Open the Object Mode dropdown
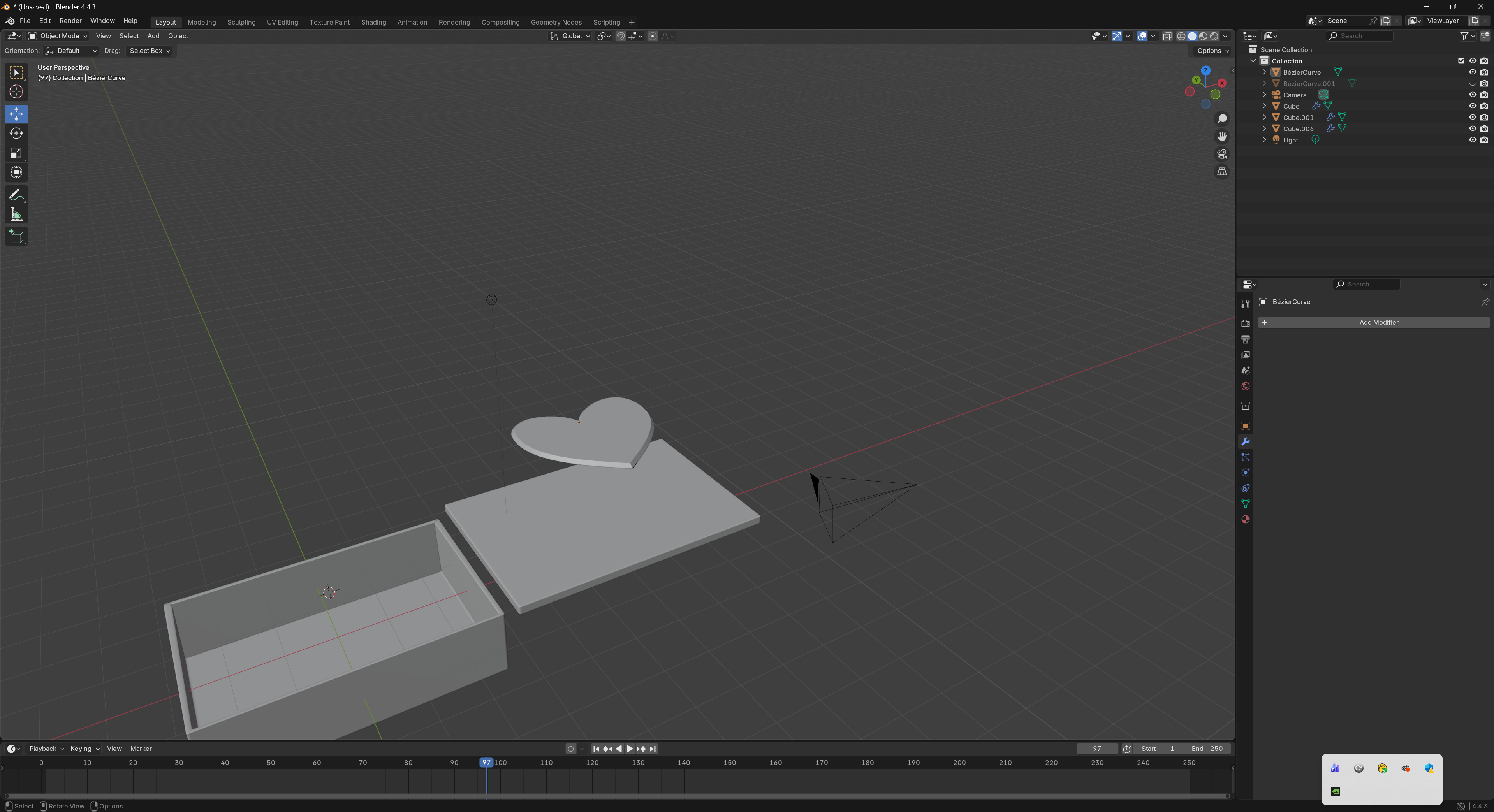Image resolution: width=1494 pixels, height=812 pixels. (58, 36)
